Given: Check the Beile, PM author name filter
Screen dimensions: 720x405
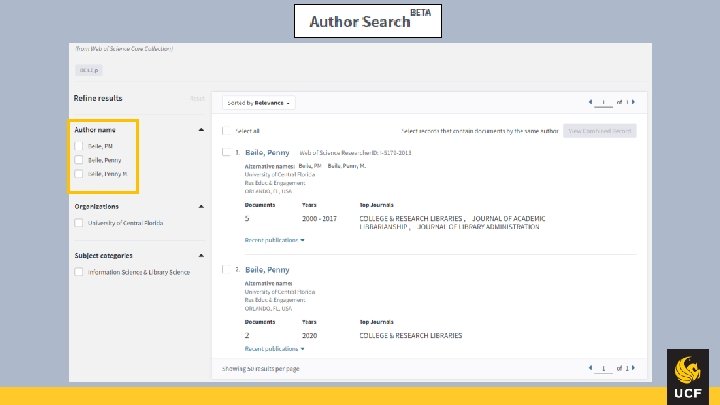Looking at the screenshot, I should (x=79, y=146).
